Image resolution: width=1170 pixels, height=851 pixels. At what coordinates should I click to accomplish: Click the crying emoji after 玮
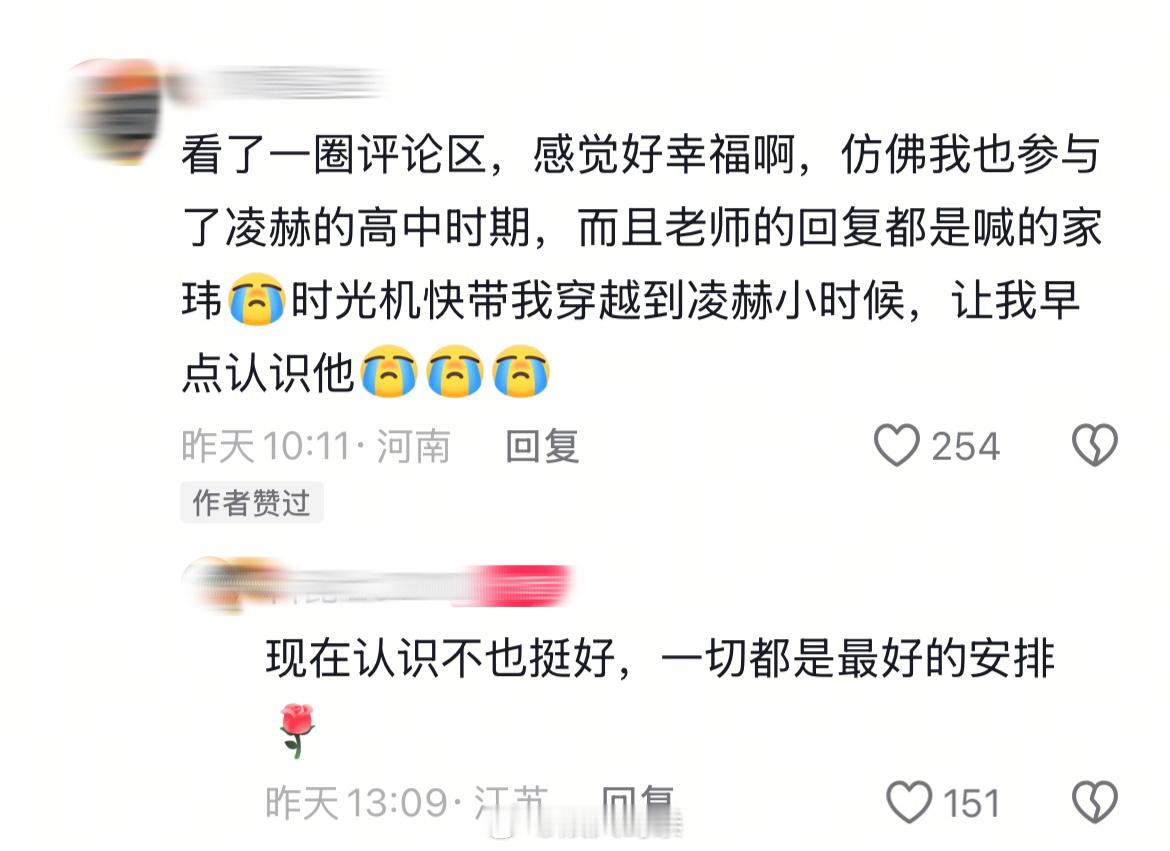click(x=257, y=299)
